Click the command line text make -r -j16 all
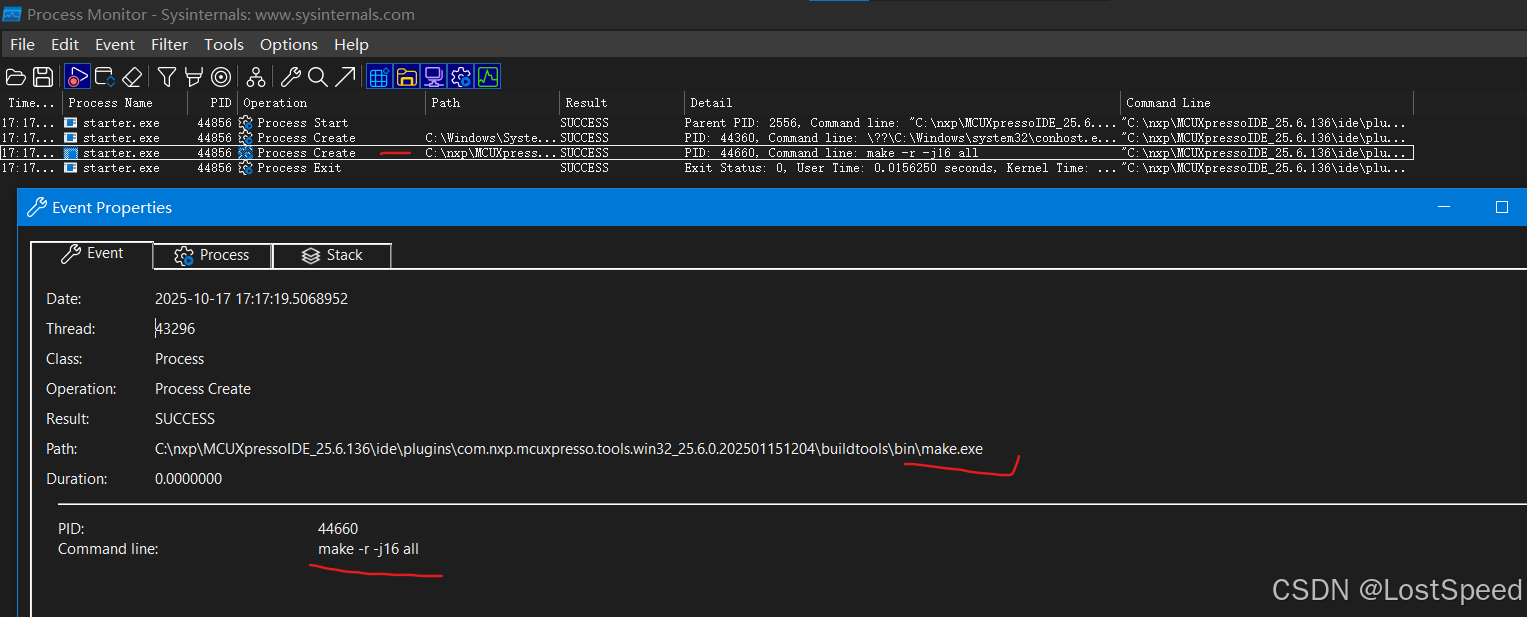Viewport: 1527px width, 617px height. tap(368, 549)
